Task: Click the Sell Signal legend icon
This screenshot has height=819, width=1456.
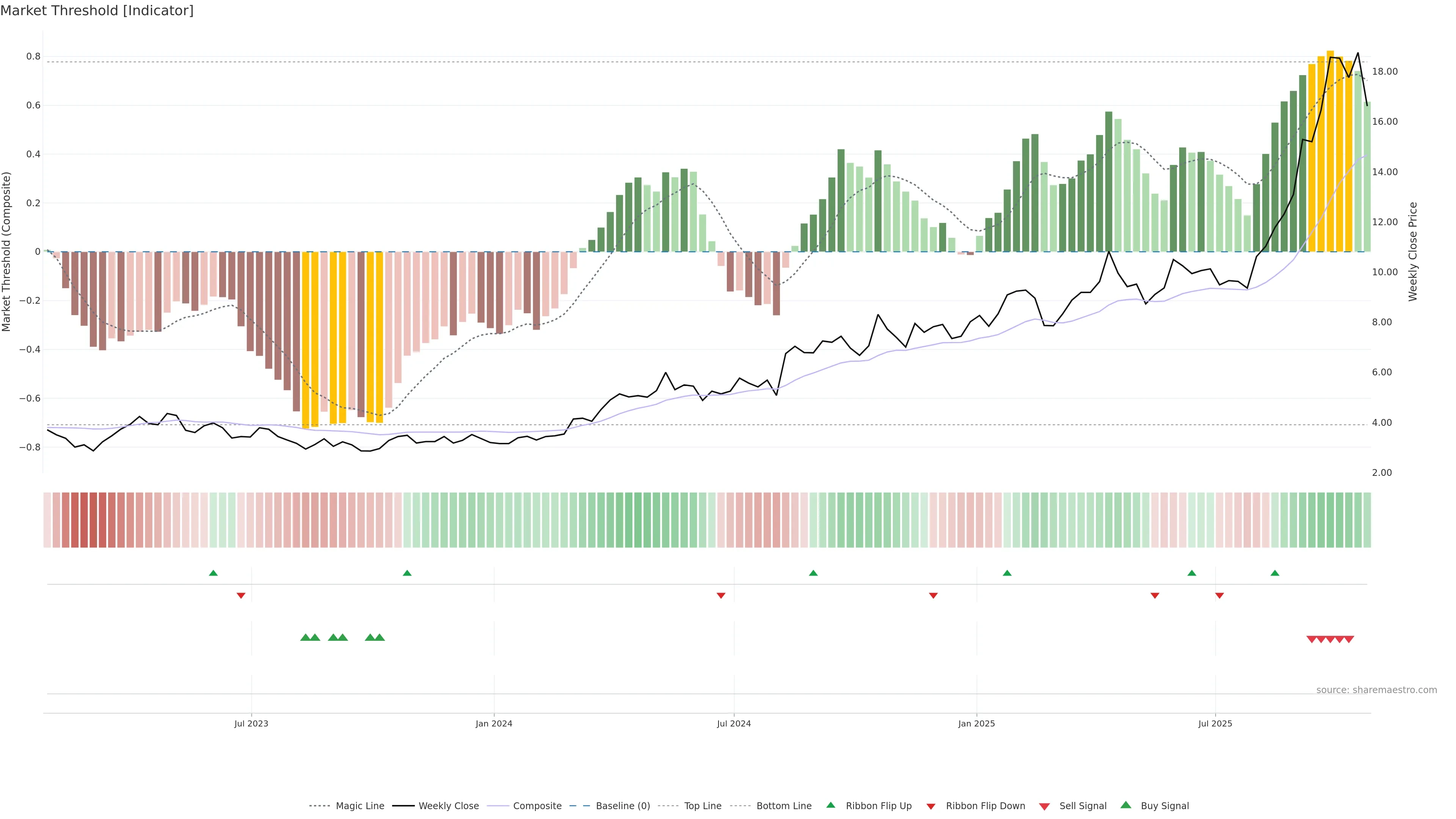Action: 1045,806
